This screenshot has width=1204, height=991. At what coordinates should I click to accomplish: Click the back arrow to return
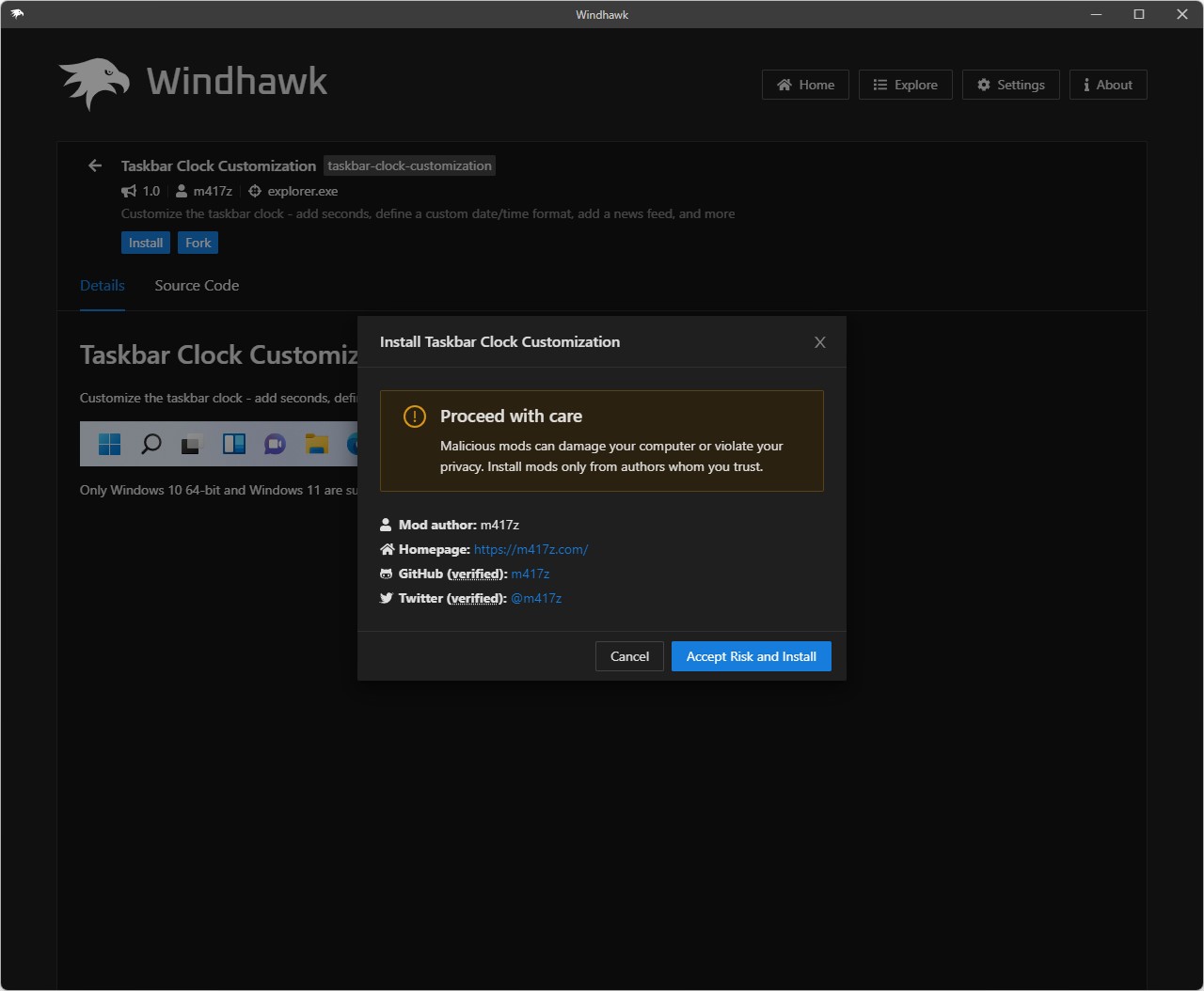tap(94, 165)
